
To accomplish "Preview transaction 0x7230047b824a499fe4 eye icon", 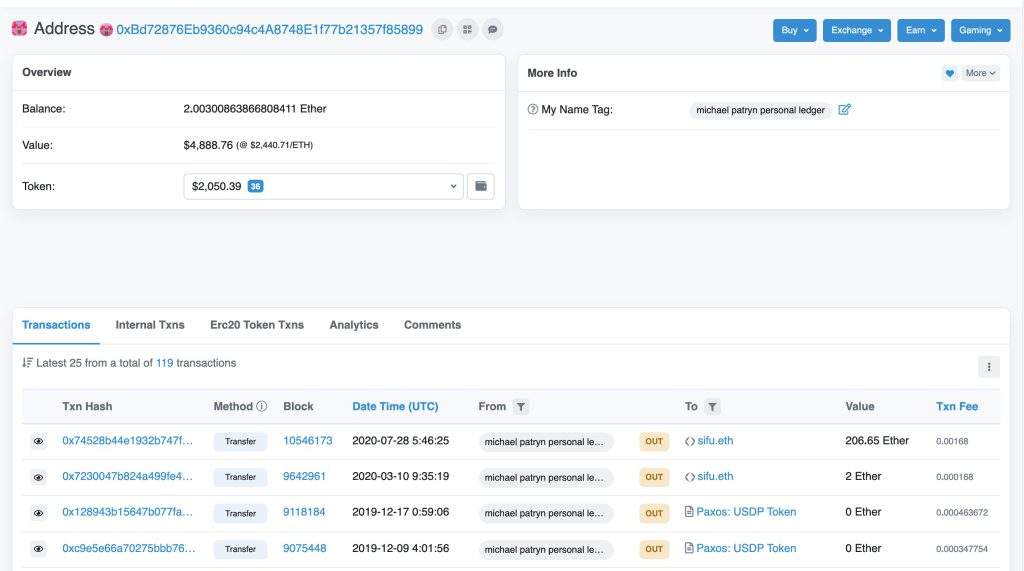I will [39, 477].
